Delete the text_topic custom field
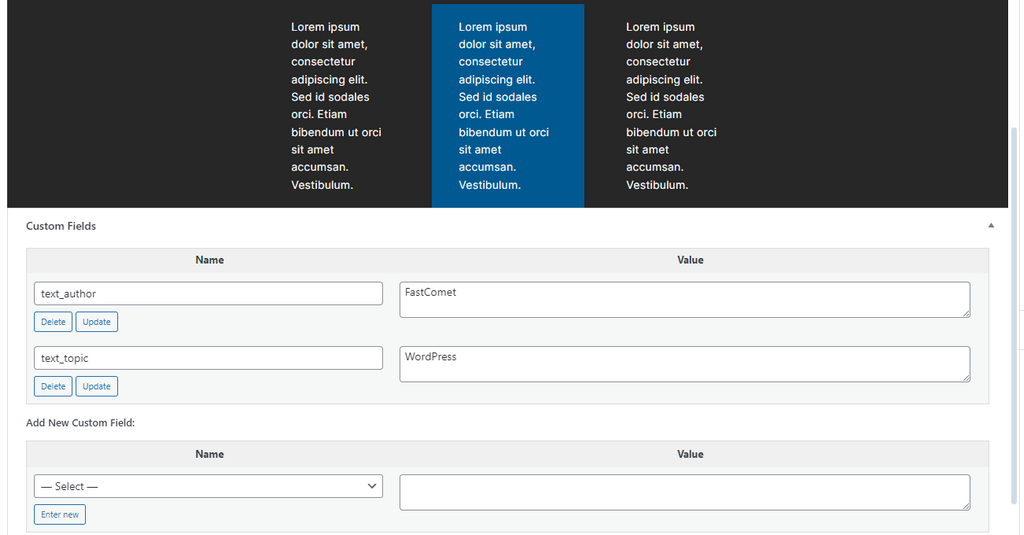Viewport: 1024px width, 535px height. 53,386
